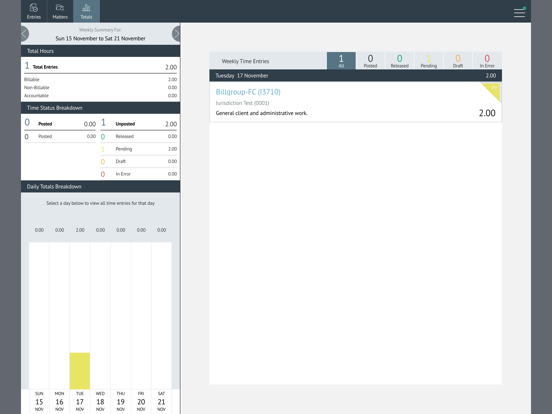
Task: Go to next week arrow
Action: click(x=176, y=34)
